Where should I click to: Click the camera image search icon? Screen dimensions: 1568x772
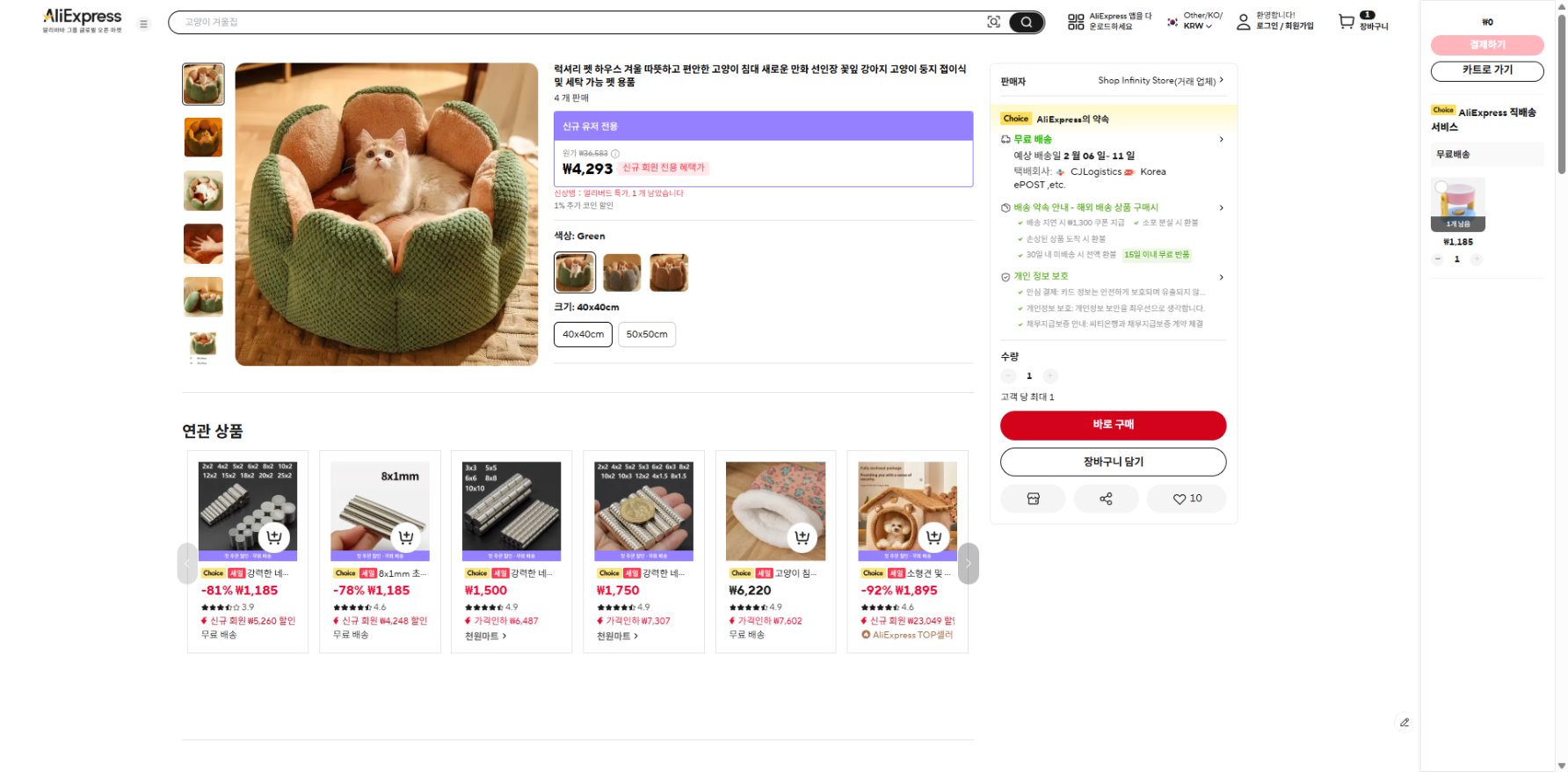pyautogui.click(x=993, y=22)
